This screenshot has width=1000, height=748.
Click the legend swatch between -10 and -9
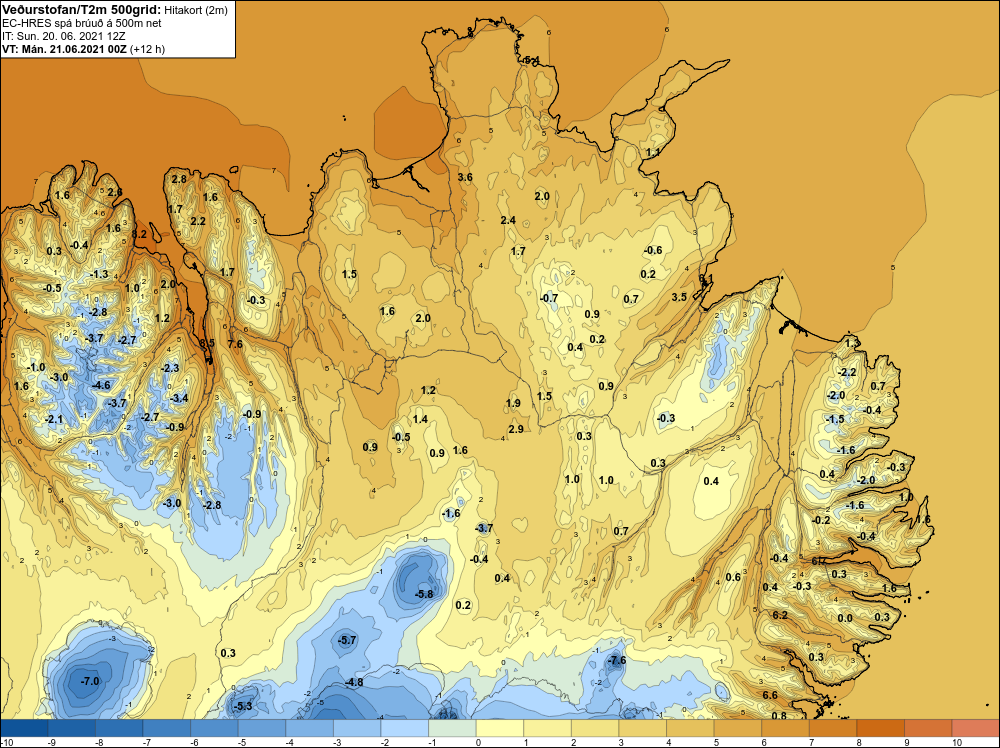coord(24,728)
